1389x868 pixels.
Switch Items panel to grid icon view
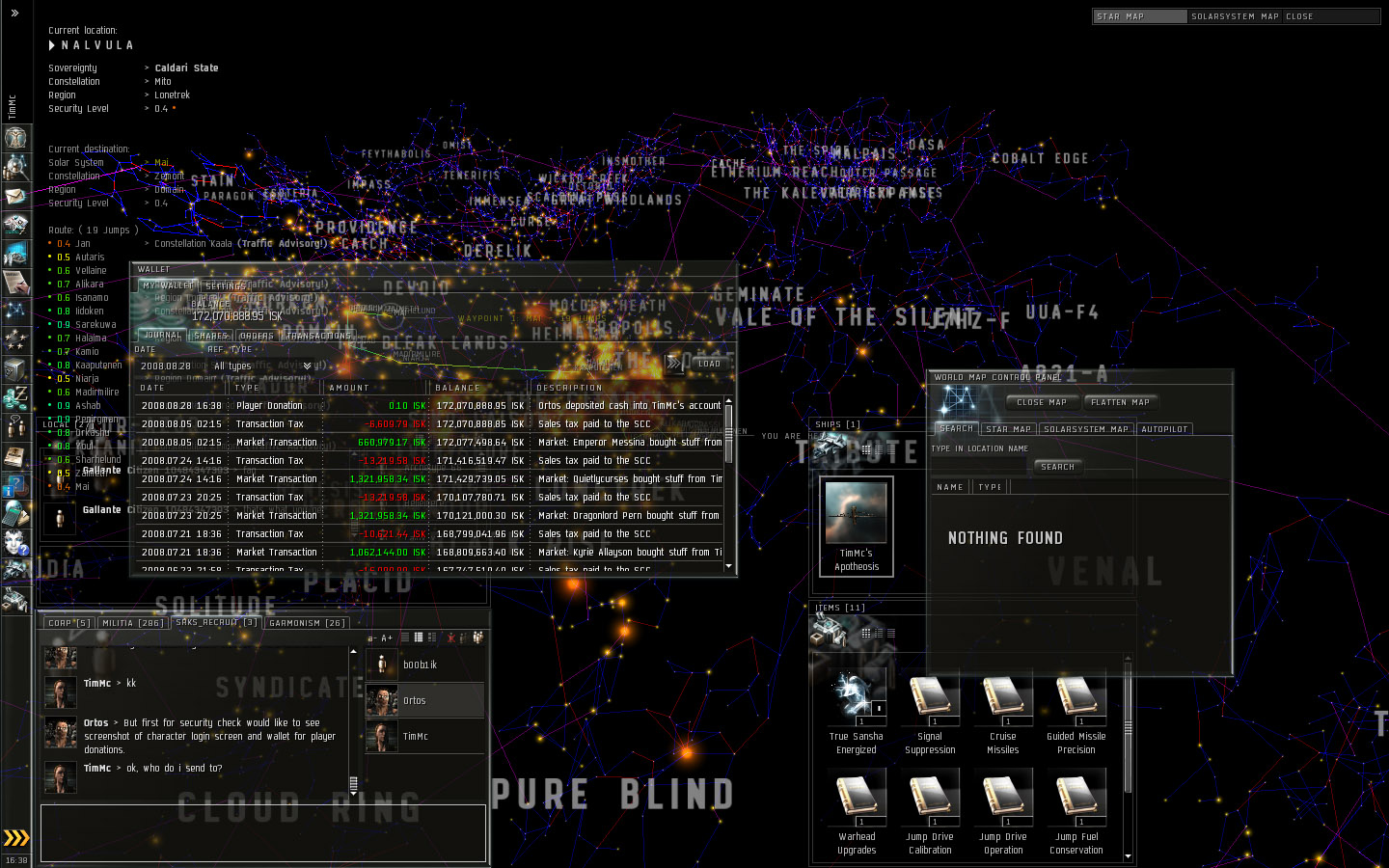point(866,634)
